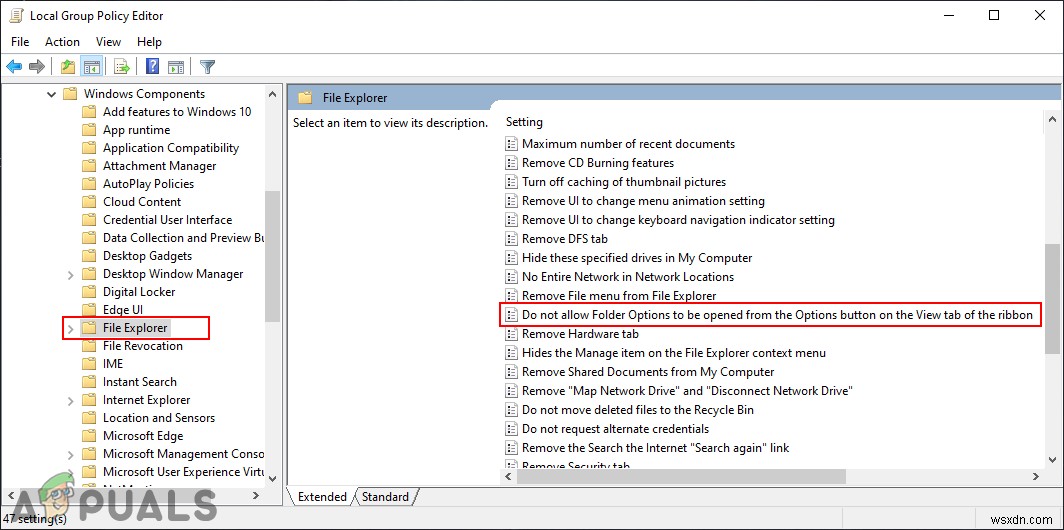Open the Action menu

(62, 41)
